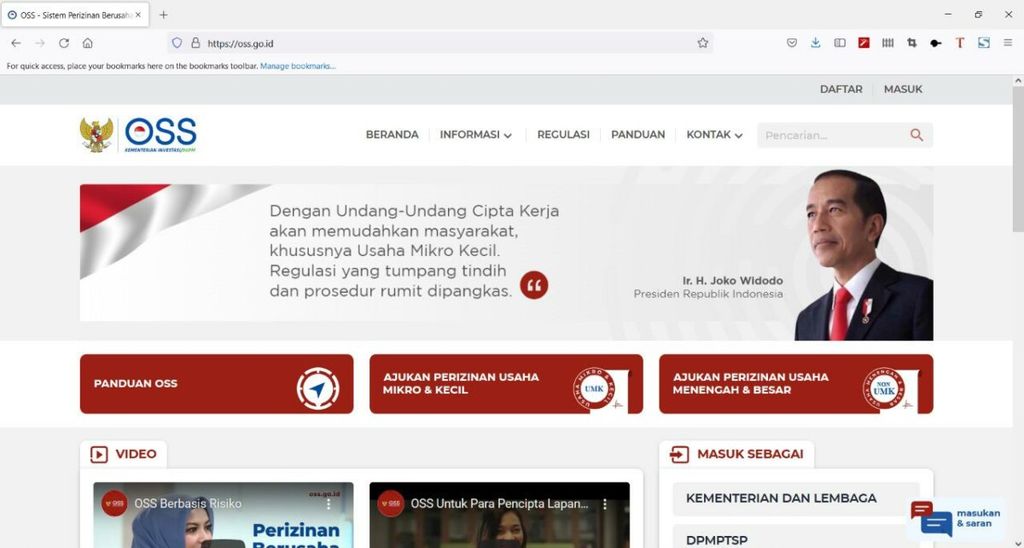Click the Joko Widodo banner image

tap(506, 253)
